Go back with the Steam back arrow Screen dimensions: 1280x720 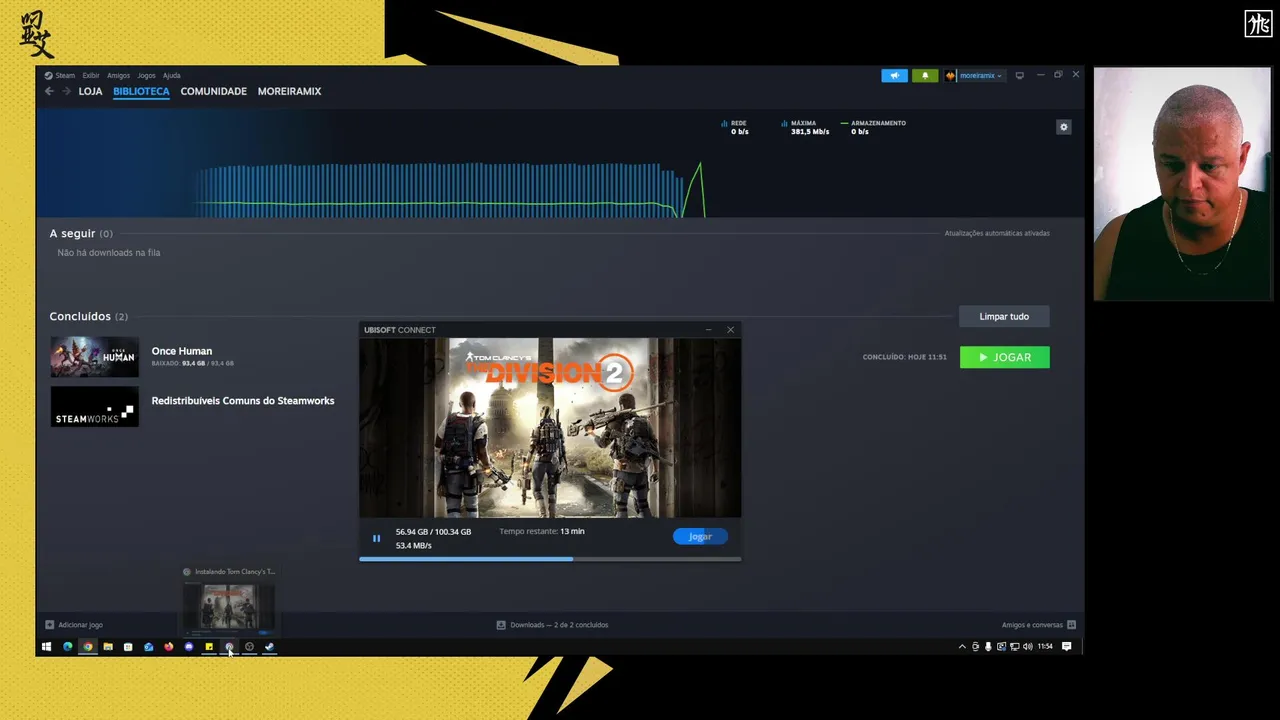point(49,91)
